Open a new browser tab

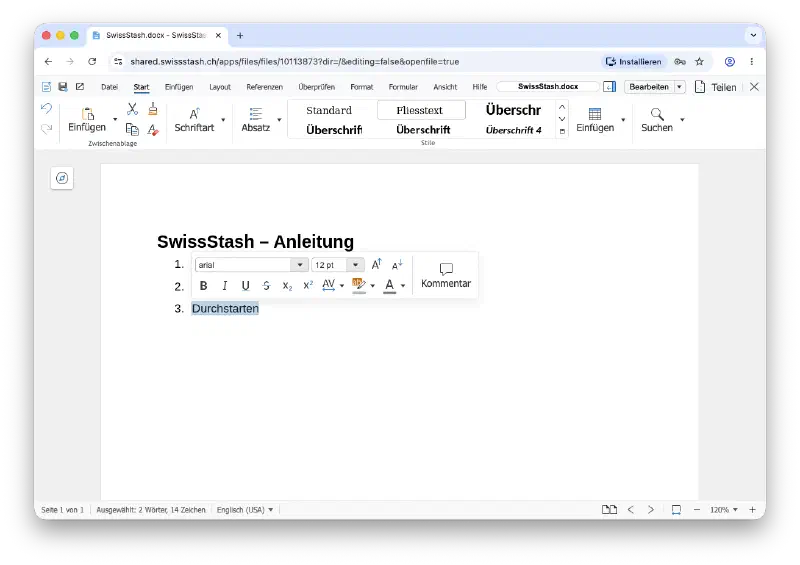[240, 36]
